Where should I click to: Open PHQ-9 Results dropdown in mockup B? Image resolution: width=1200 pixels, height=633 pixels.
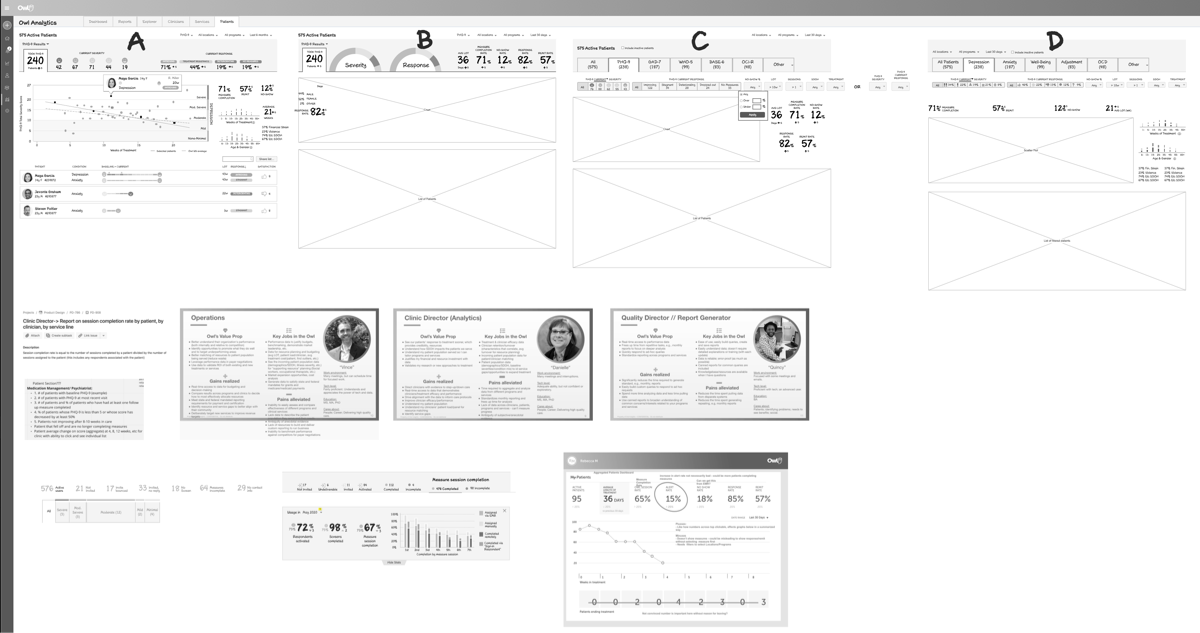point(314,44)
